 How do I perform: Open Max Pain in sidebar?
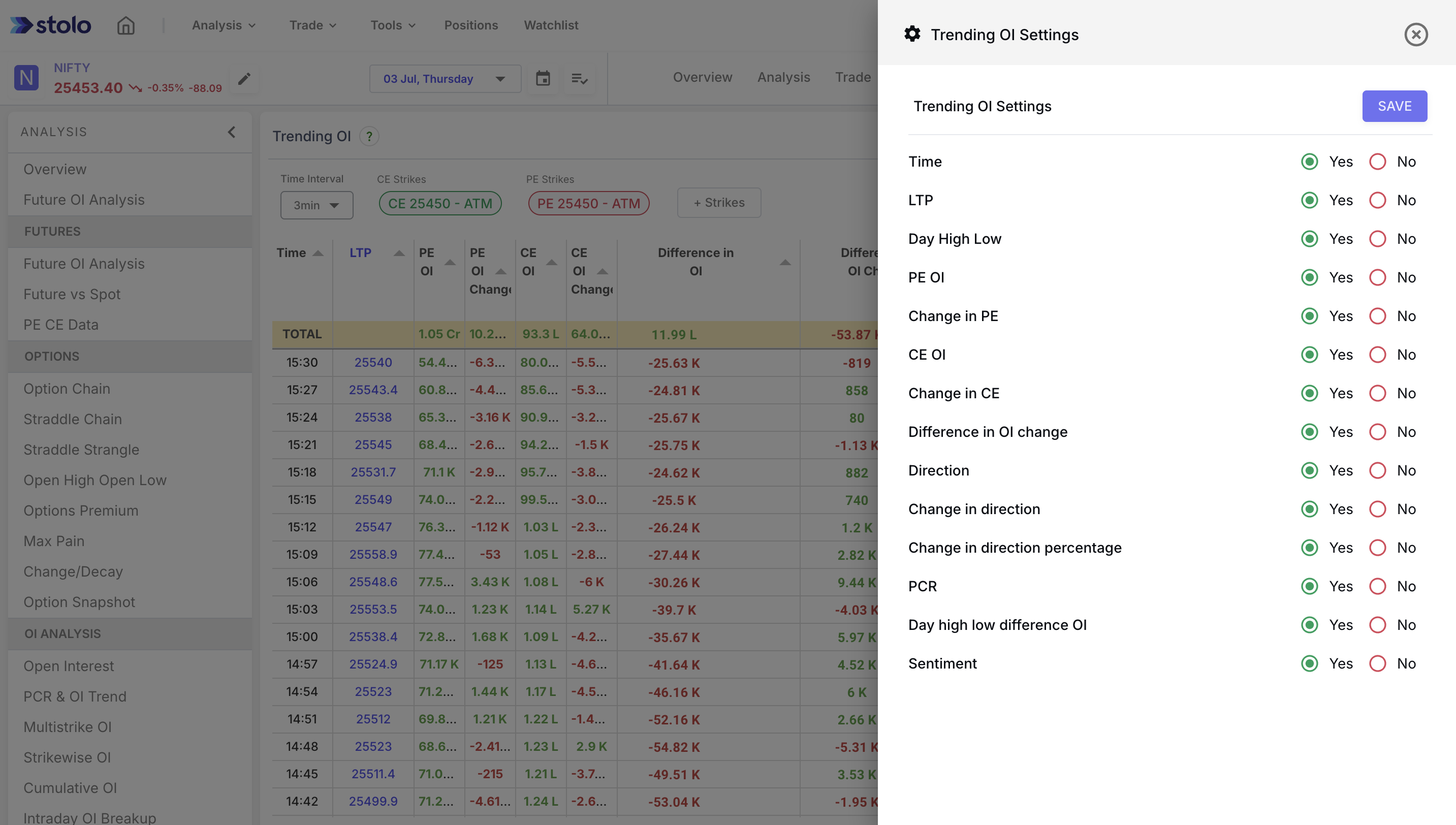(x=54, y=541)
